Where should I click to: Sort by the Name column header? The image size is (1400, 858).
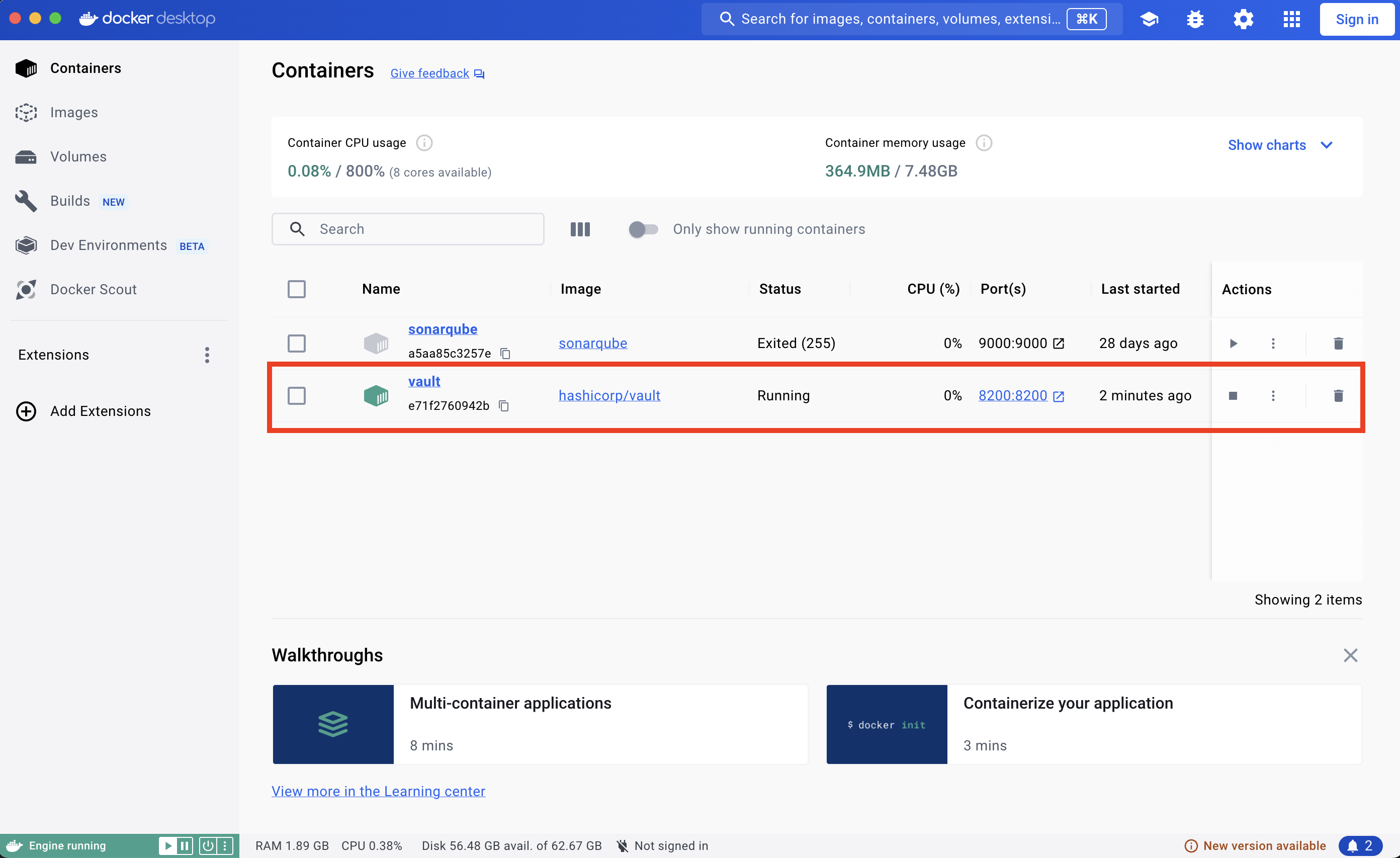coord(381,289)
